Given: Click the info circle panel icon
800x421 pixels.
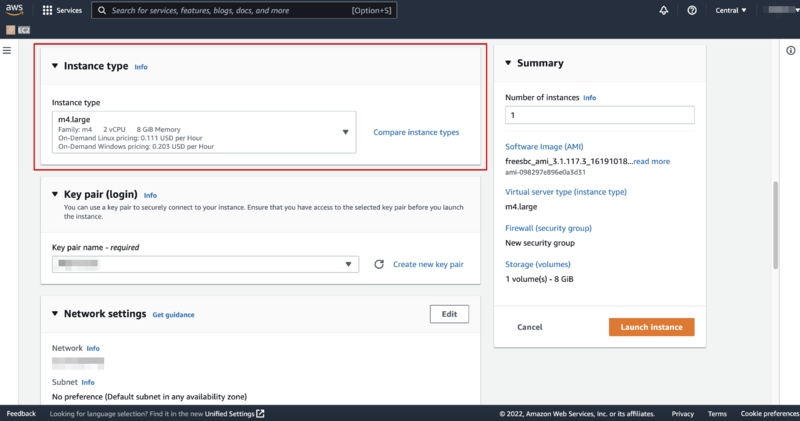Looking at the screenshot, I should tap(790, 51).
